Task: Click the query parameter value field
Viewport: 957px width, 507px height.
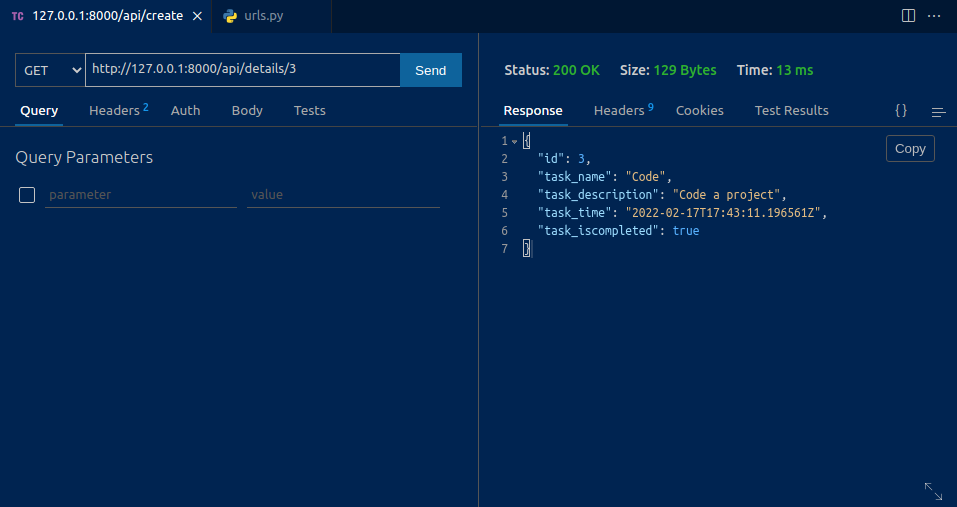Action: pyautogui.click(x=342, y=195)
